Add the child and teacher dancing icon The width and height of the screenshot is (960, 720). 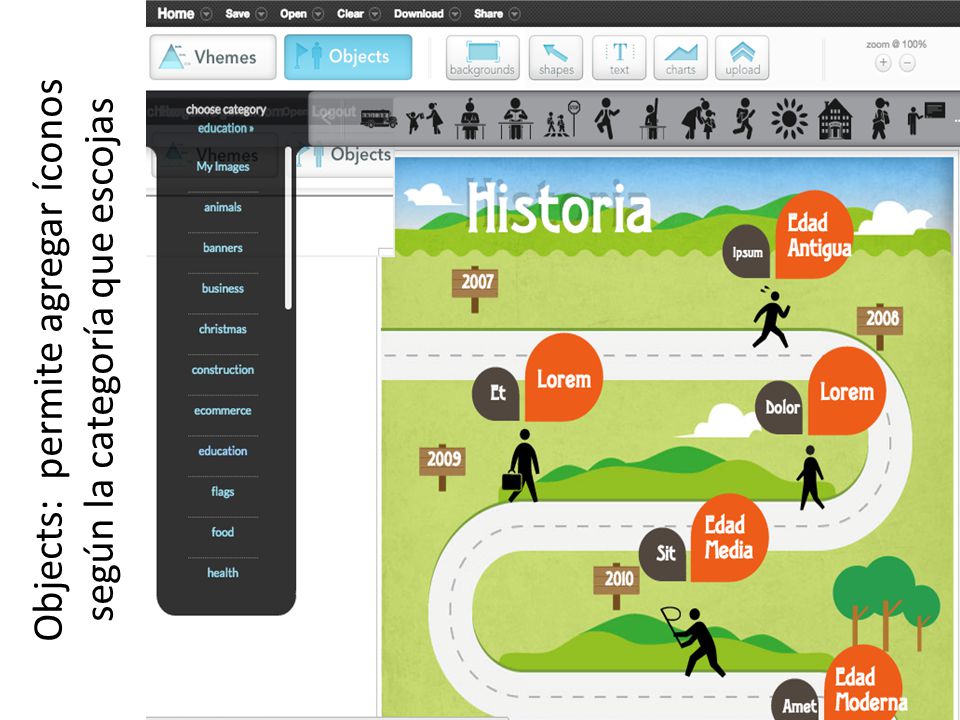(425, 119)
